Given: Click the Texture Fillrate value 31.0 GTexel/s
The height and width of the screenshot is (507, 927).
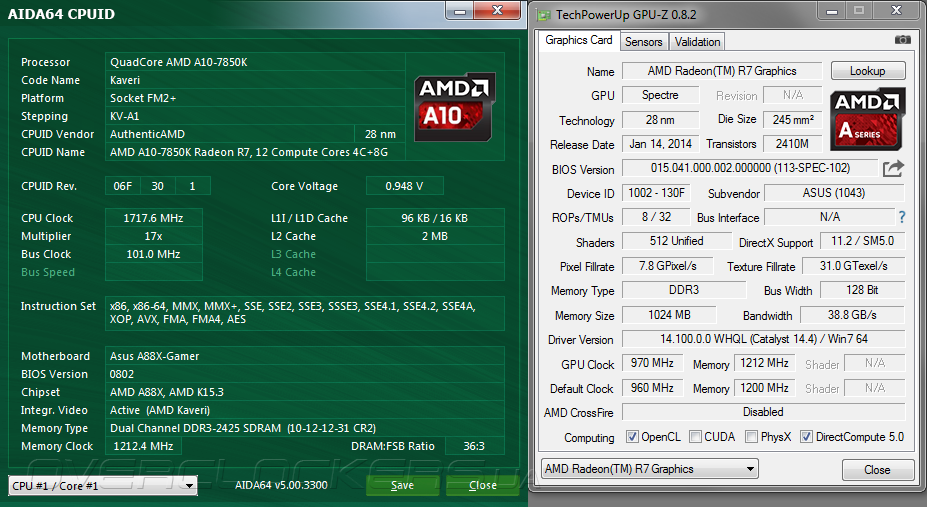Looking at the screenshot, I should [854, 266].
